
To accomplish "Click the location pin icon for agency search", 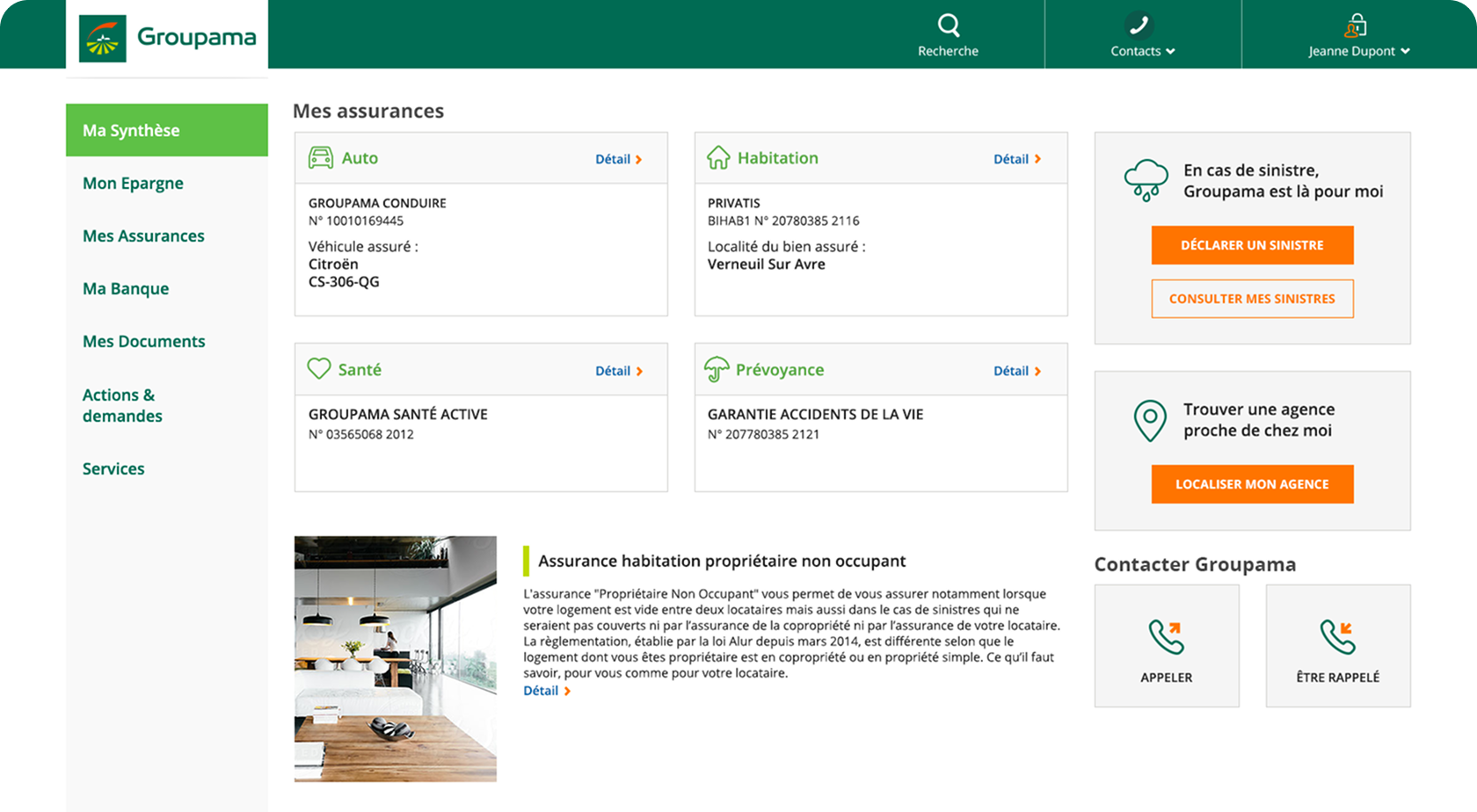I will click(x=1149, y=420).
